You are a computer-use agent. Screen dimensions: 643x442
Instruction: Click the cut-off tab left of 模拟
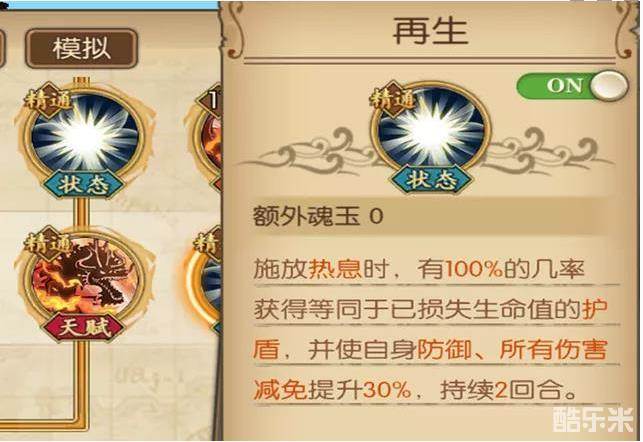[x=2, y=48]
